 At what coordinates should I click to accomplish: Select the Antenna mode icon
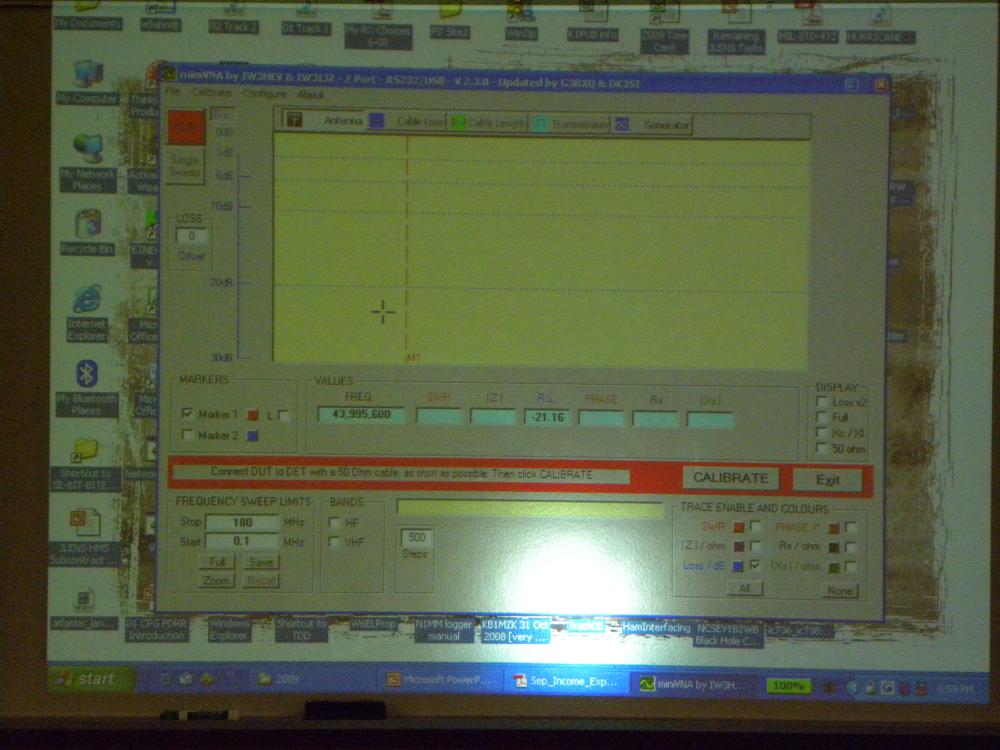tap(294, 119)
